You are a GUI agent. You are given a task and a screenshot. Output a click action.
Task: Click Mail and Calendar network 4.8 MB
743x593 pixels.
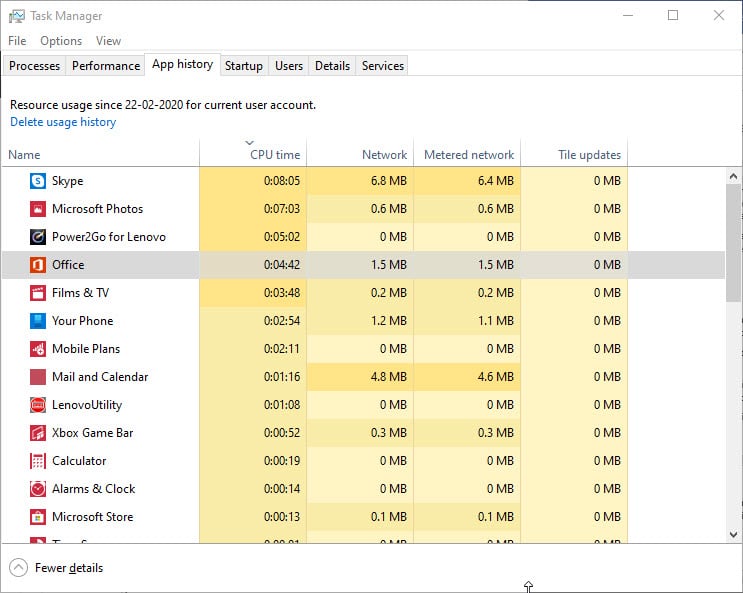coord(389,377)
